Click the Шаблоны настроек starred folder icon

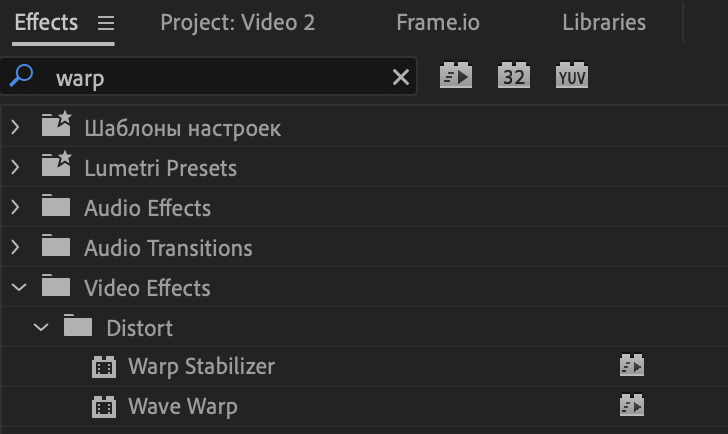pos(56,124)
